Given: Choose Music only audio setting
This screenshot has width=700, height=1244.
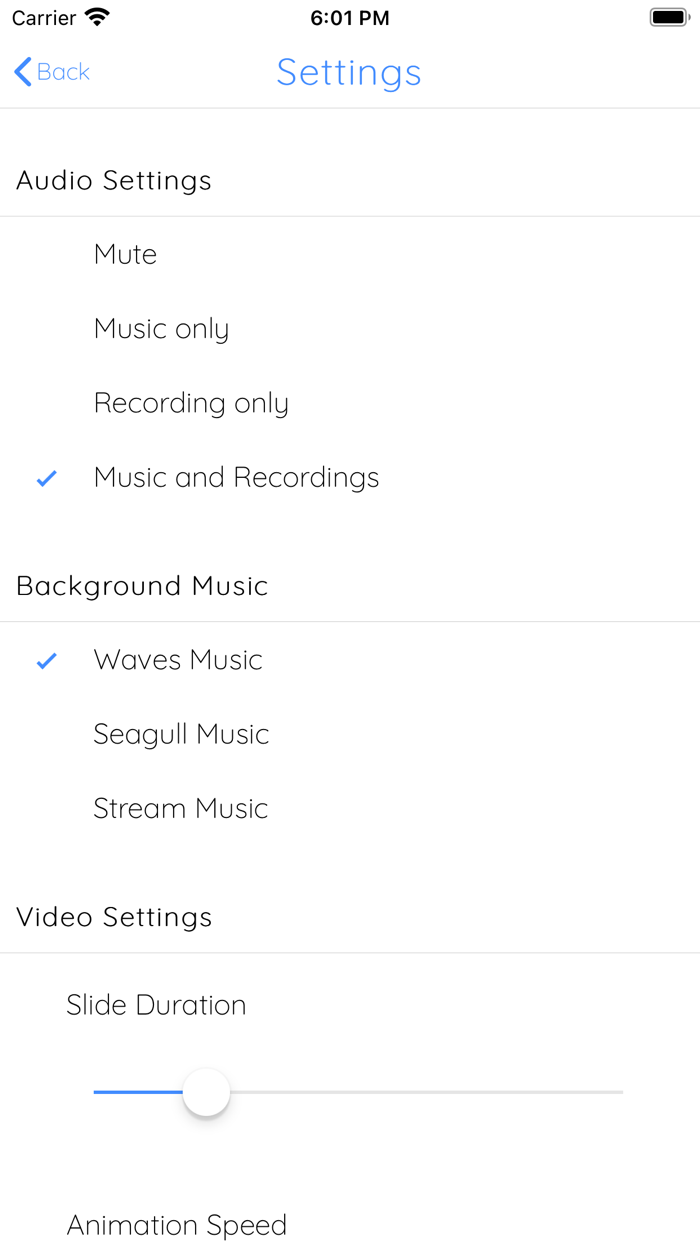Looking at the screenshot, I should coord(161,329).
